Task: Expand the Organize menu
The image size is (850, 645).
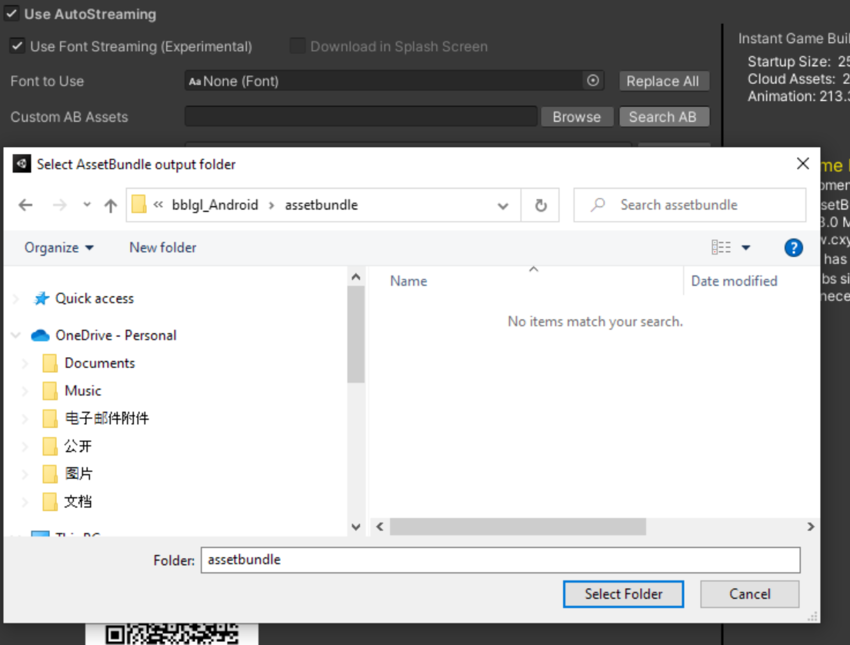Action: point(59,247)
